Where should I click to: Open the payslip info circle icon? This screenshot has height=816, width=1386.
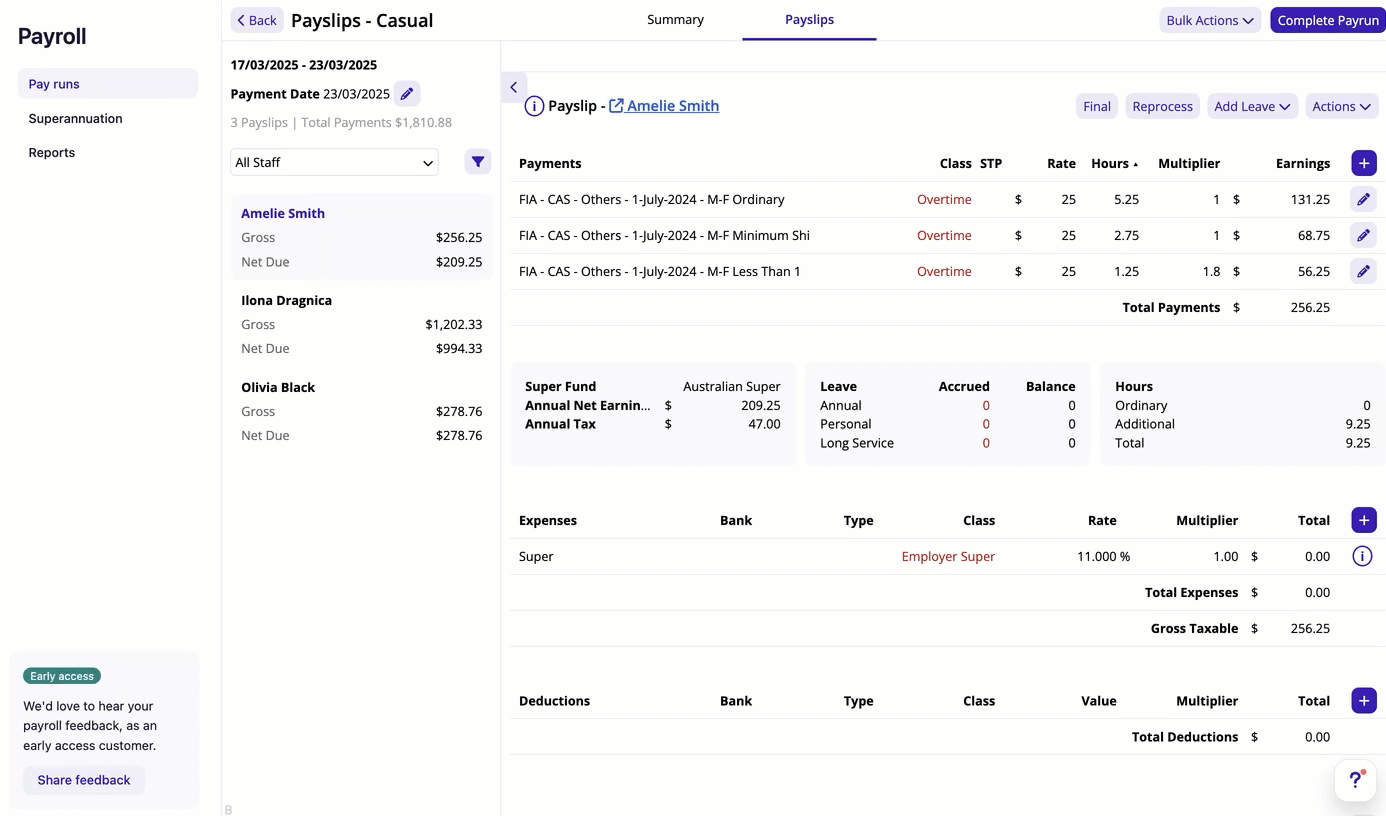click(x=534, y=106)
